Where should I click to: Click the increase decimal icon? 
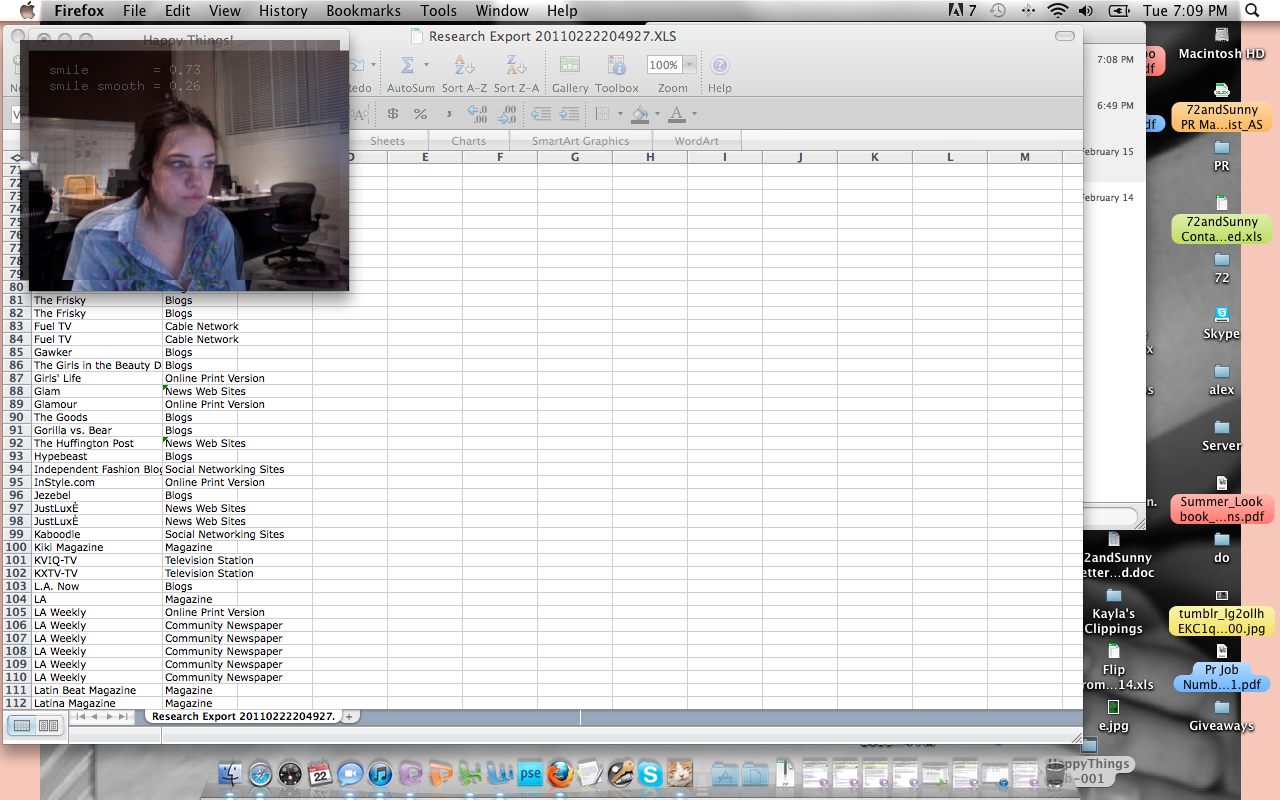(x=476, y=114)
